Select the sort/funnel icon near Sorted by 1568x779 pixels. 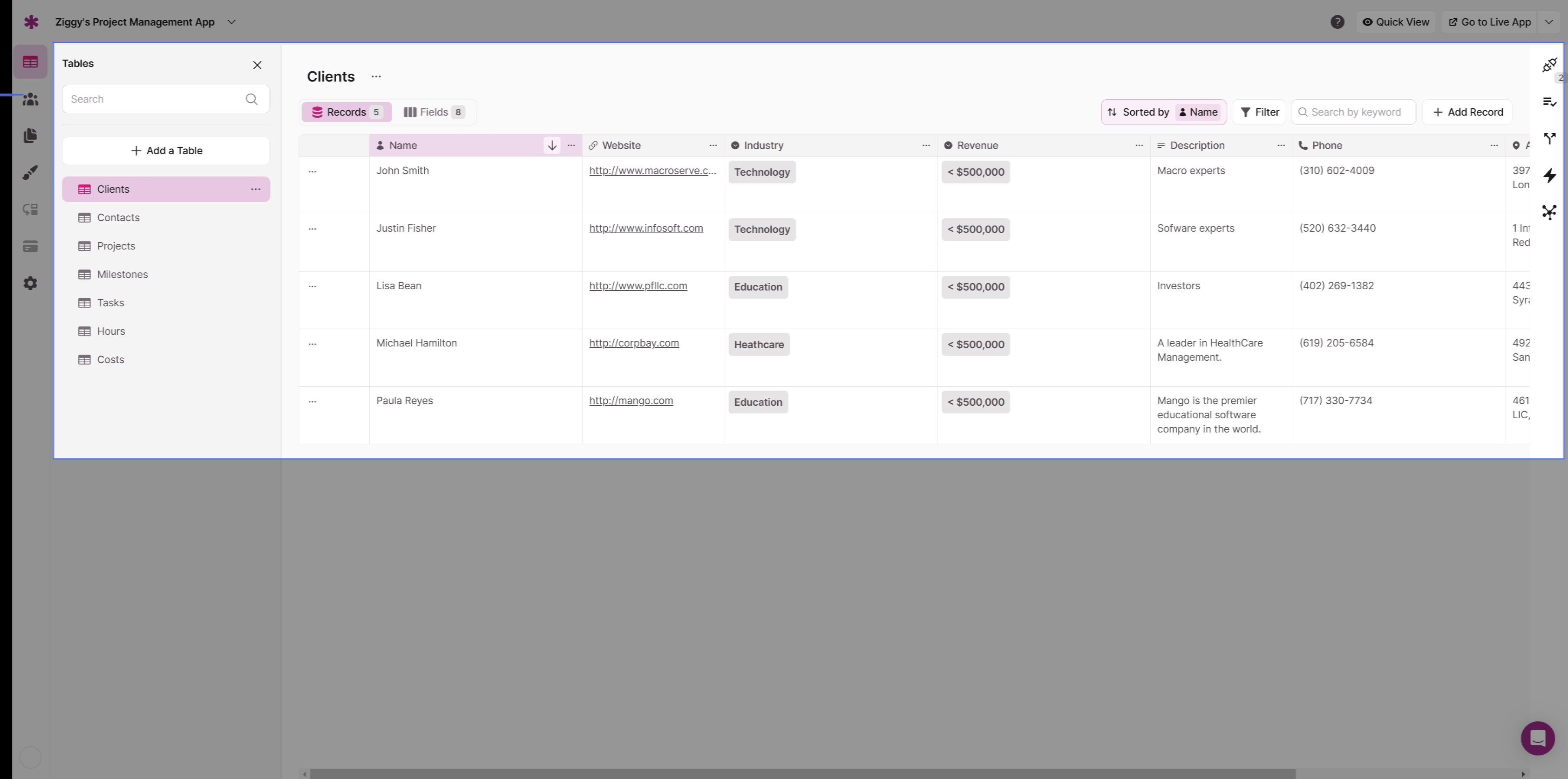tap(1112, 111)
